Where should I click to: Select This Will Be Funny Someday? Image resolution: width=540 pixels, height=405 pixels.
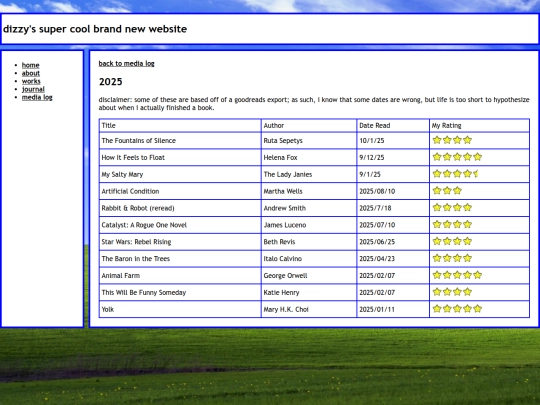click(x=144, y=292)
